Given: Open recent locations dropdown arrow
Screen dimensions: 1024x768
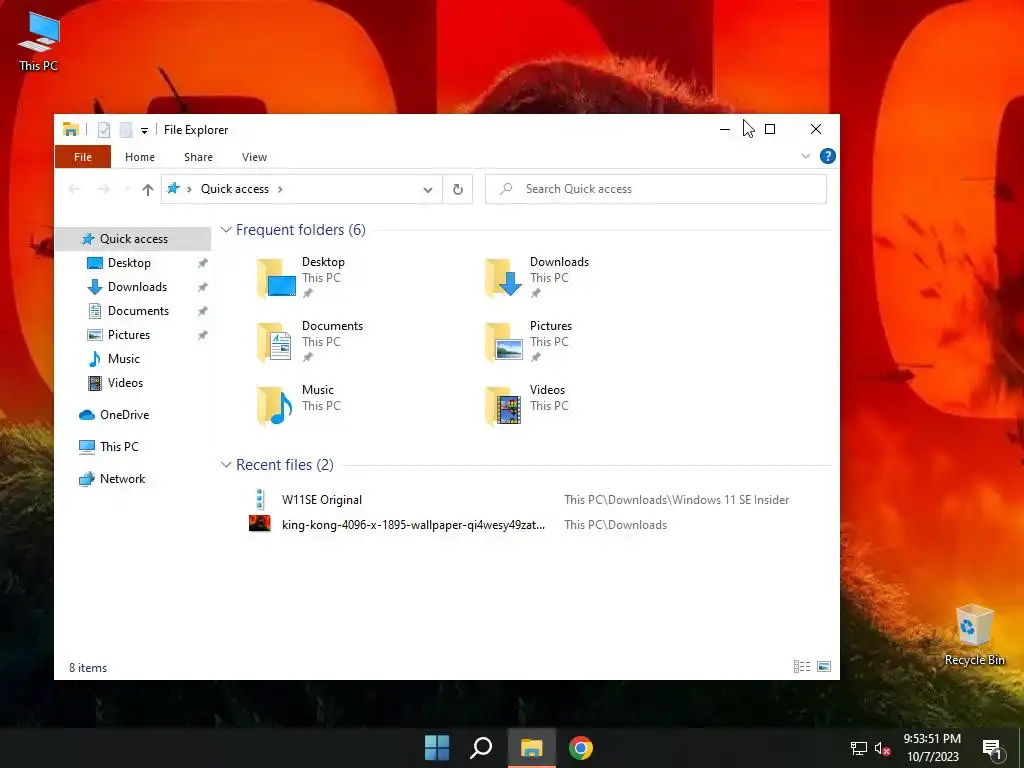Looking at the screenshot, I should coord(127,189).
